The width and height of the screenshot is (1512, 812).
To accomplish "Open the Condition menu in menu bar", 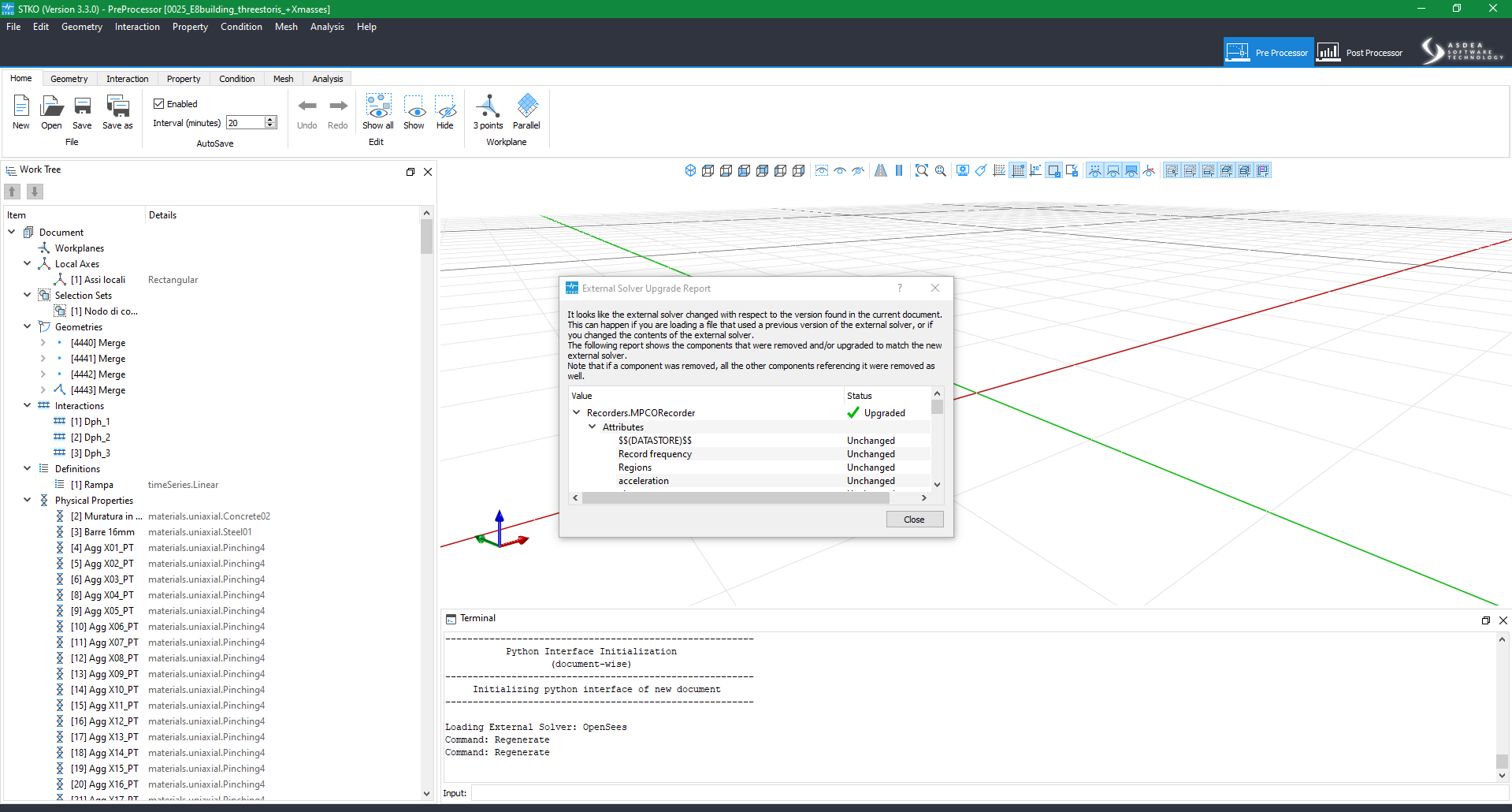I will (241, 27).
